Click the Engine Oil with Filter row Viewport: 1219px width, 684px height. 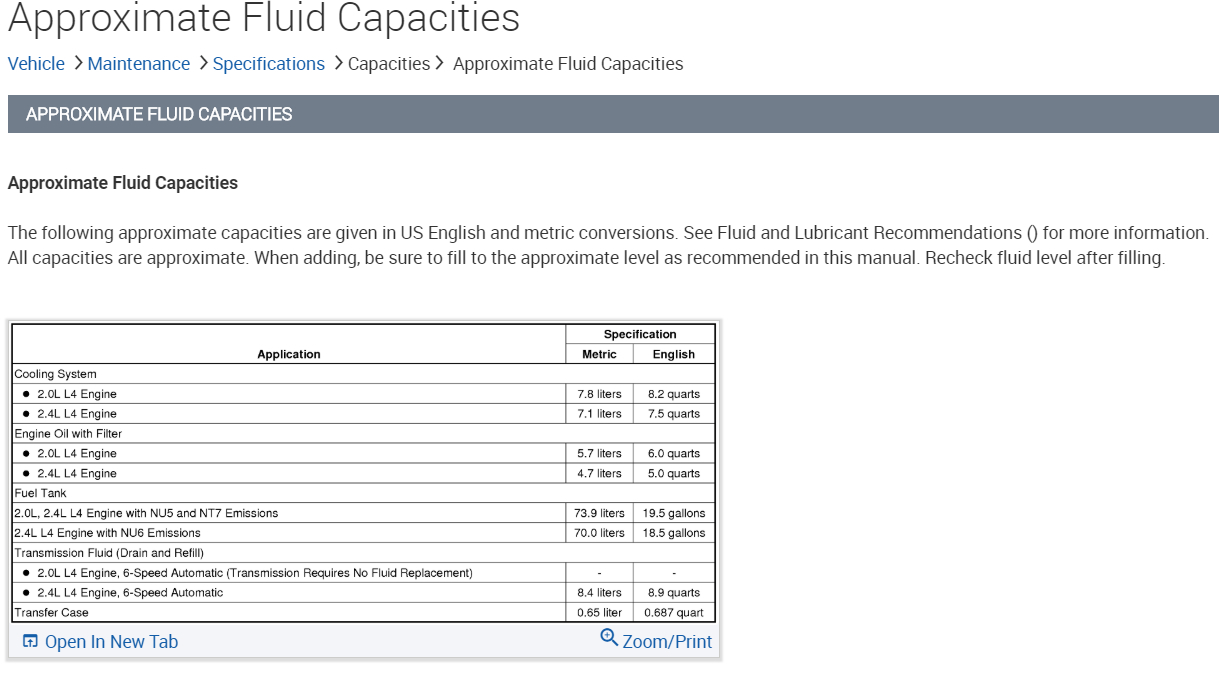68,434
